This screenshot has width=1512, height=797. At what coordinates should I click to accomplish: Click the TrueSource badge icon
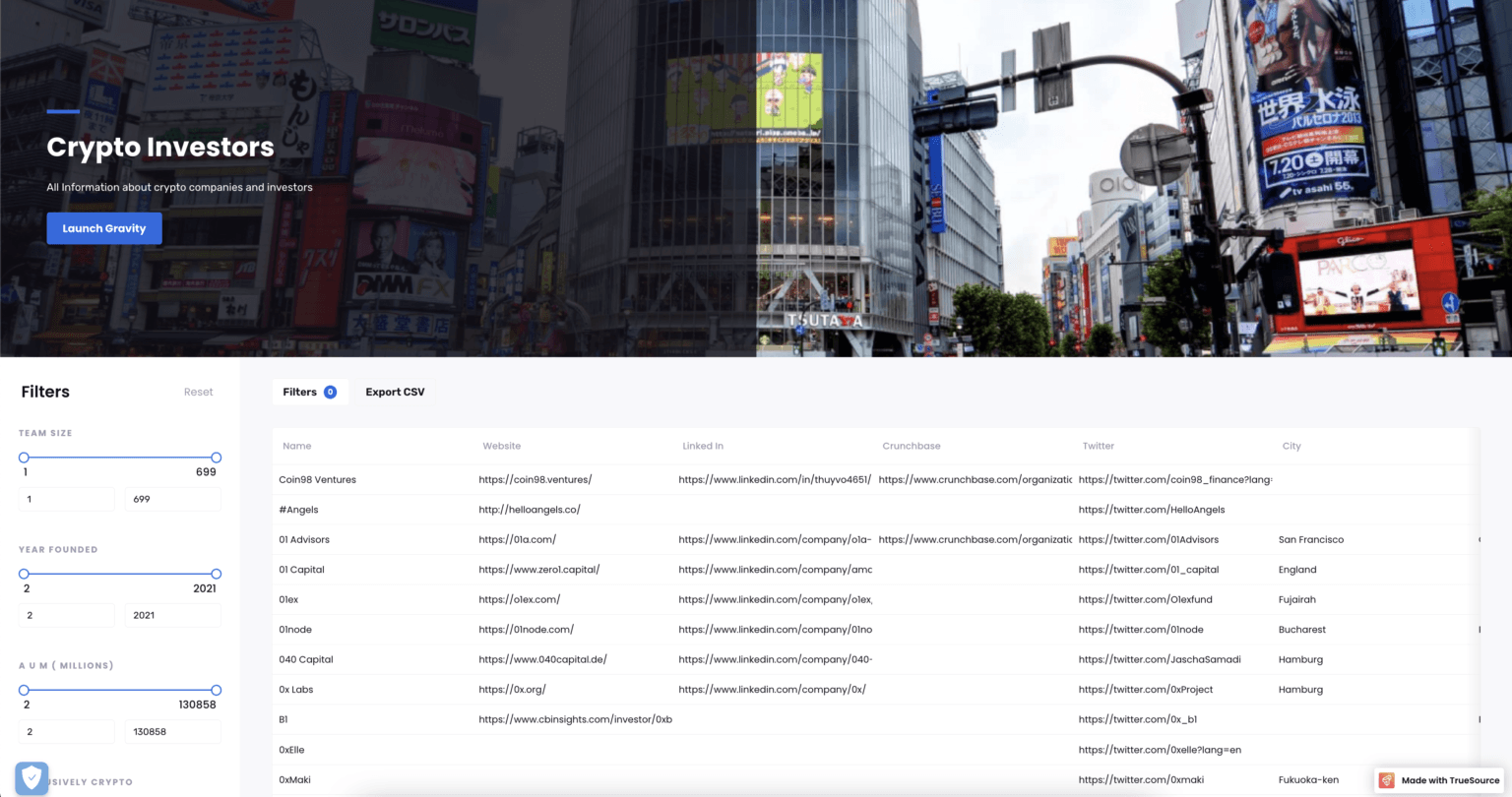[1386, 780]
